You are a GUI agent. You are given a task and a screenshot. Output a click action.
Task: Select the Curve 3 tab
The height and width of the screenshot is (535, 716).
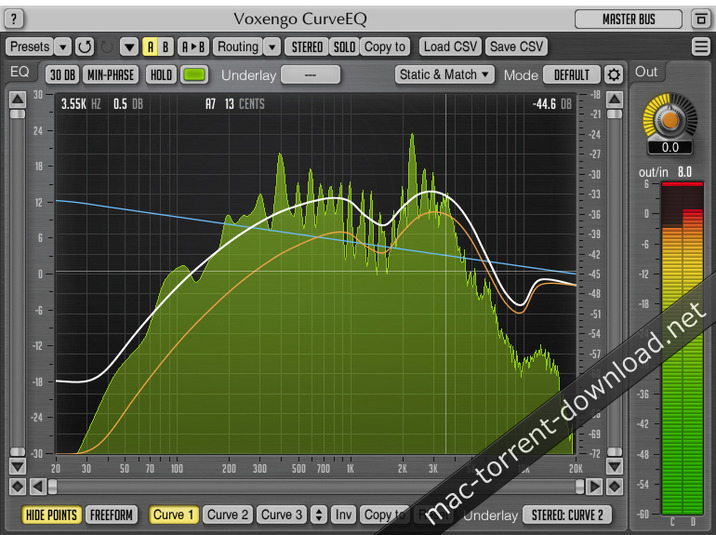tap(281, 515)
